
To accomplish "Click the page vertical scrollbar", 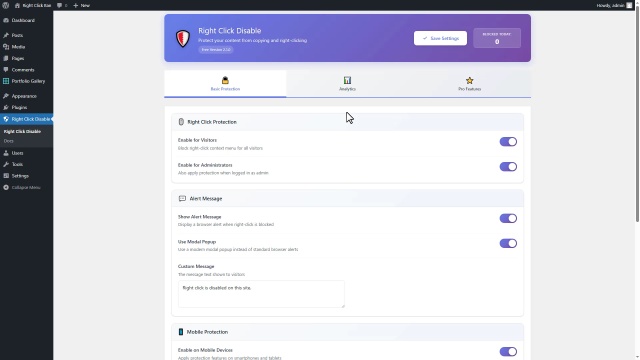I will pyautogui.click(x=637, y=114).
